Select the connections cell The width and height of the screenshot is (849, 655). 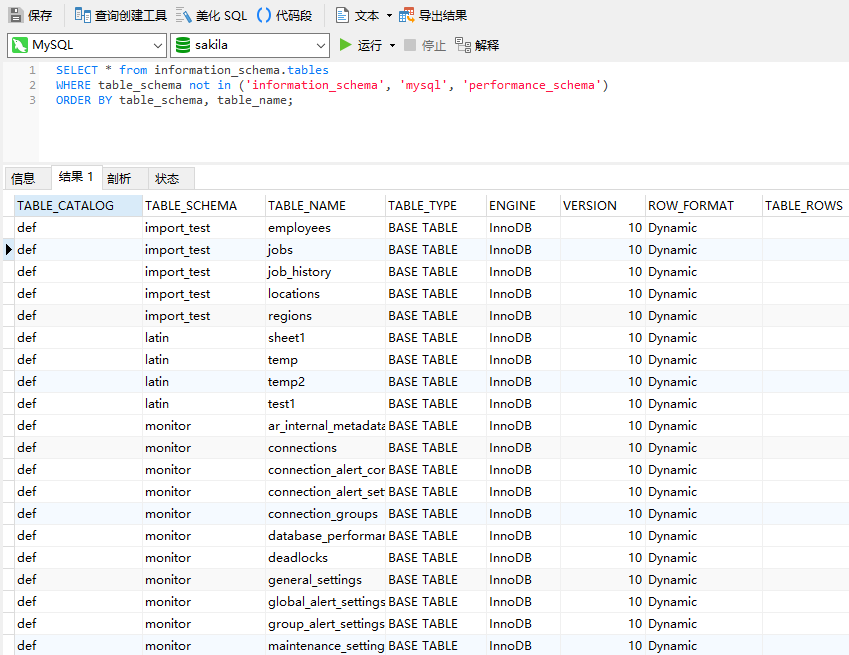coord(325,448)
